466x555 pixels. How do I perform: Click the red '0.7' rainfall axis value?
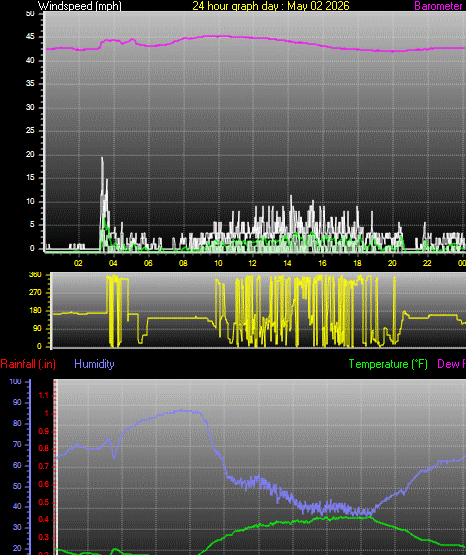pos(44,467)
